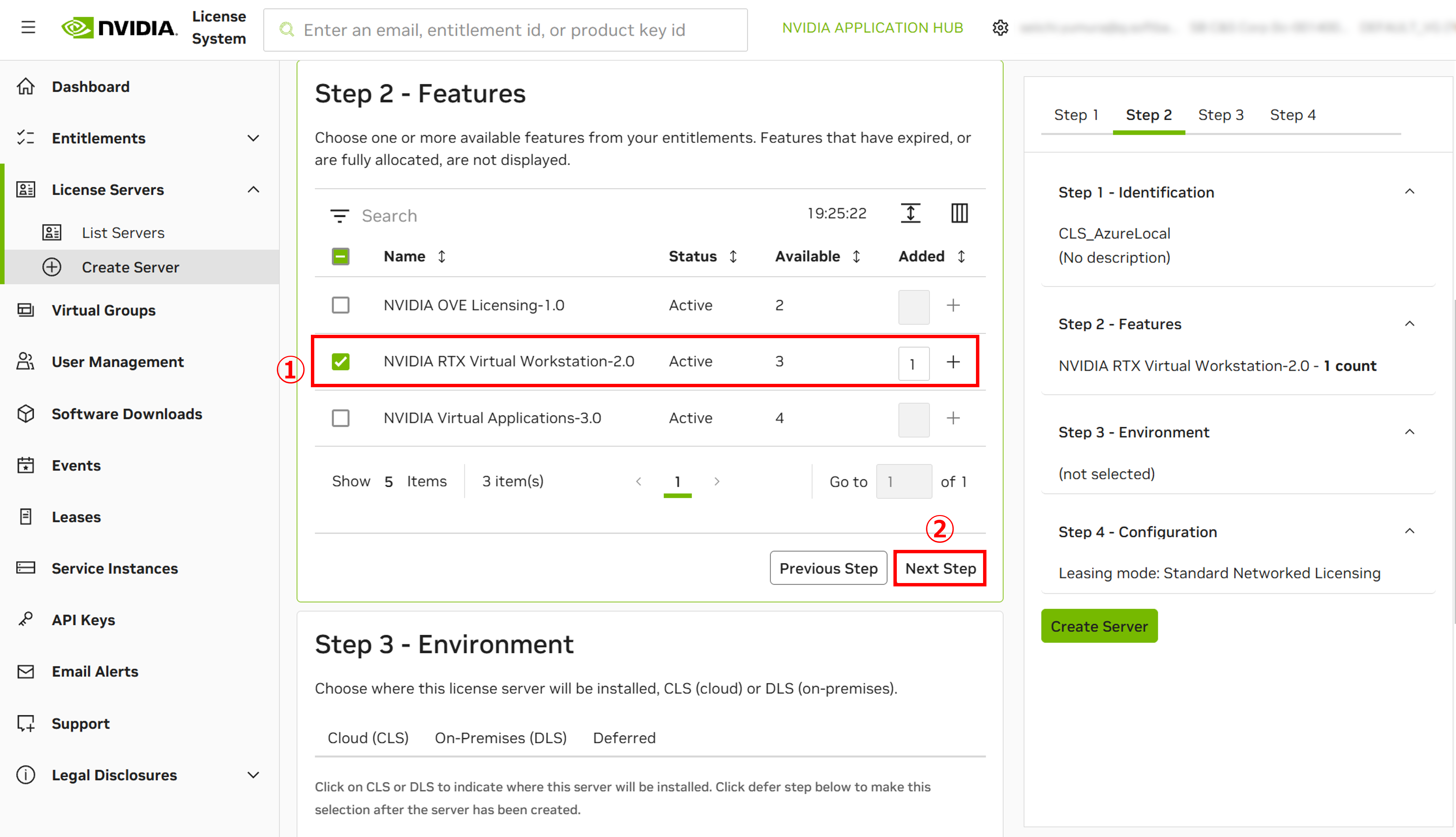1456x837 pixels.
Task: Click the Create Server plus-circle icon
Action: tap(52, 267)
